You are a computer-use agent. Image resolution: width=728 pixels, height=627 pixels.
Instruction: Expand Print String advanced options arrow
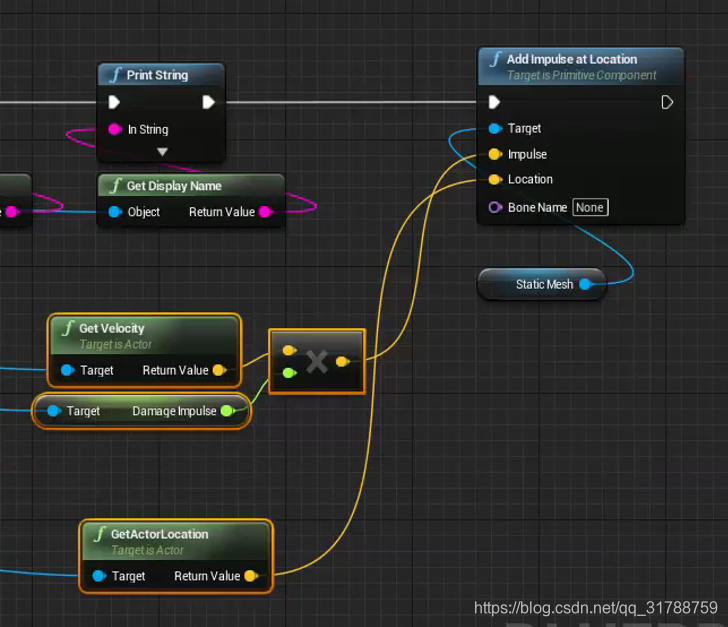point(162,151)
